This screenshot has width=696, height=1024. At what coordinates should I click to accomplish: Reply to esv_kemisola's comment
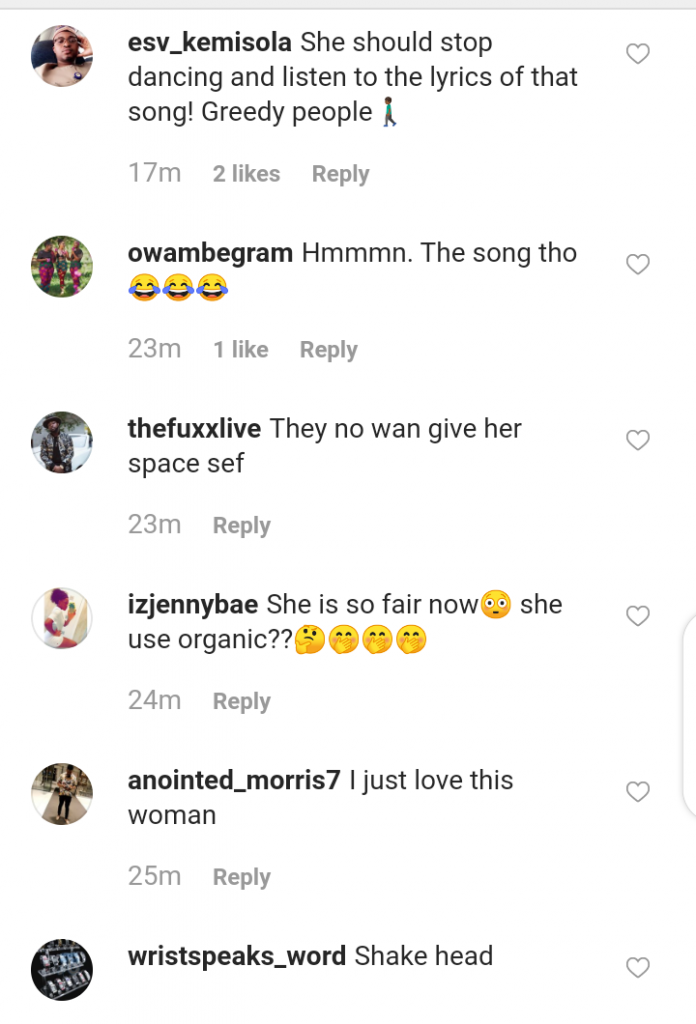pyautogui.click(x=340, y=174)
